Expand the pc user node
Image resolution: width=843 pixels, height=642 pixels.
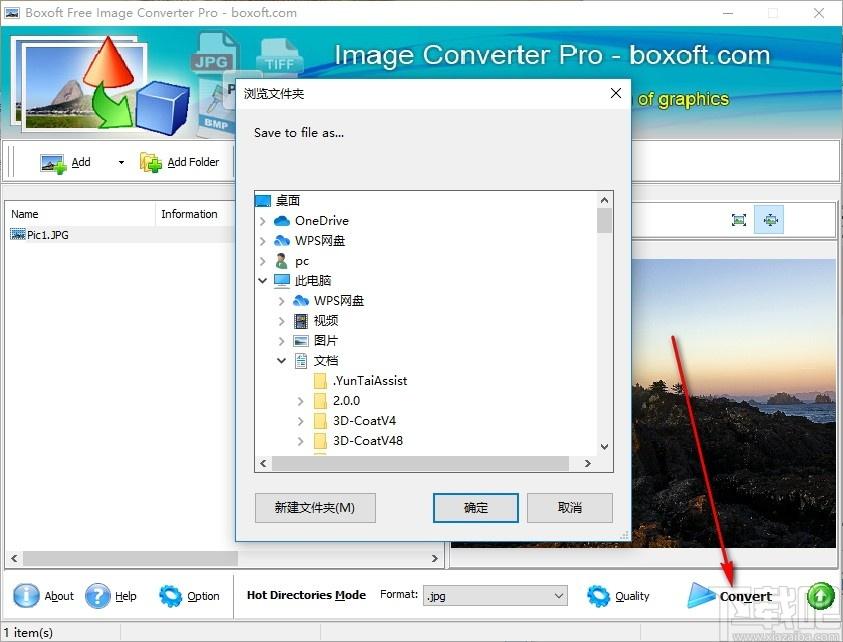click(x=262, y=261)
